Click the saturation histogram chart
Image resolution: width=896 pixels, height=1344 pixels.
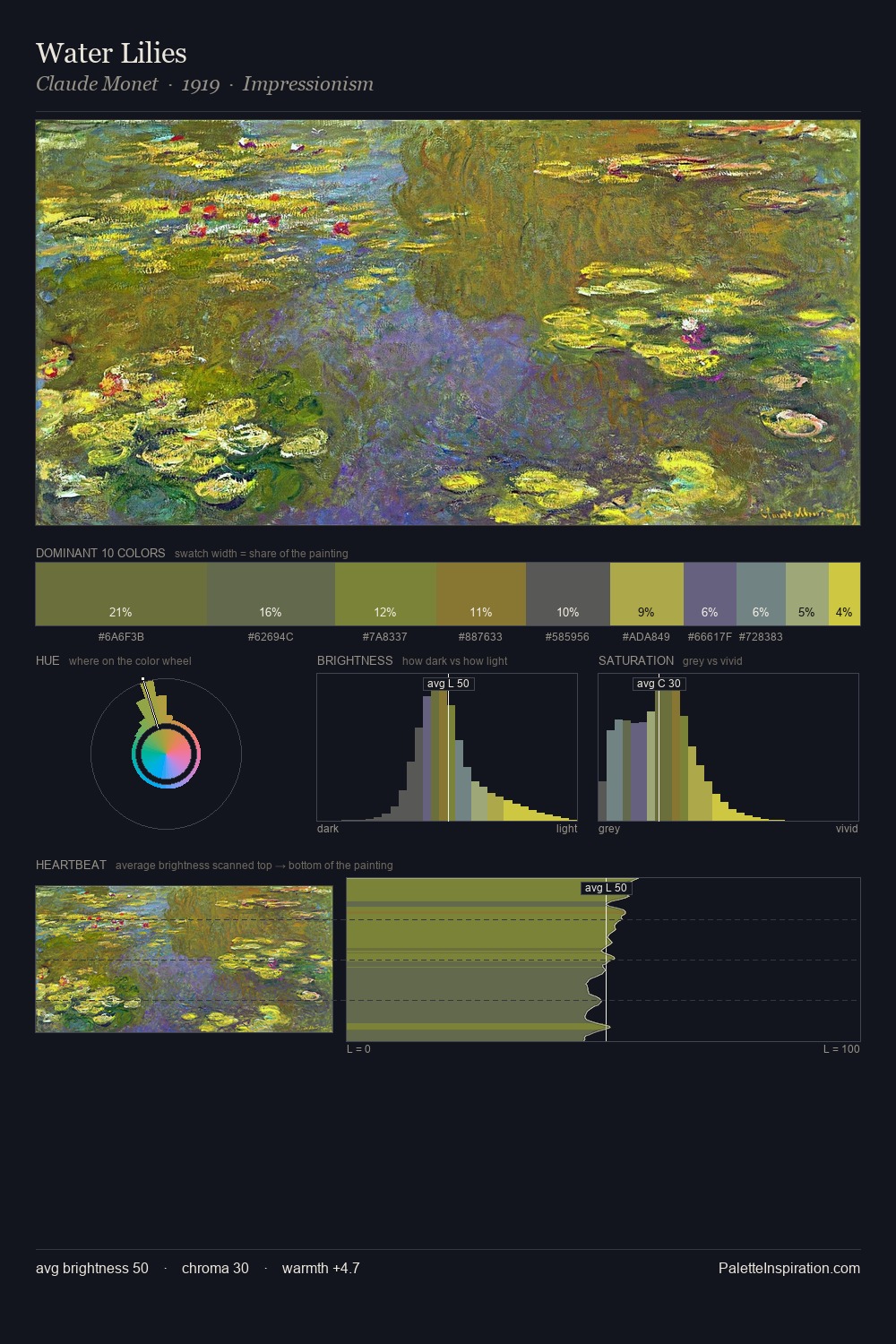coord(728,747)
